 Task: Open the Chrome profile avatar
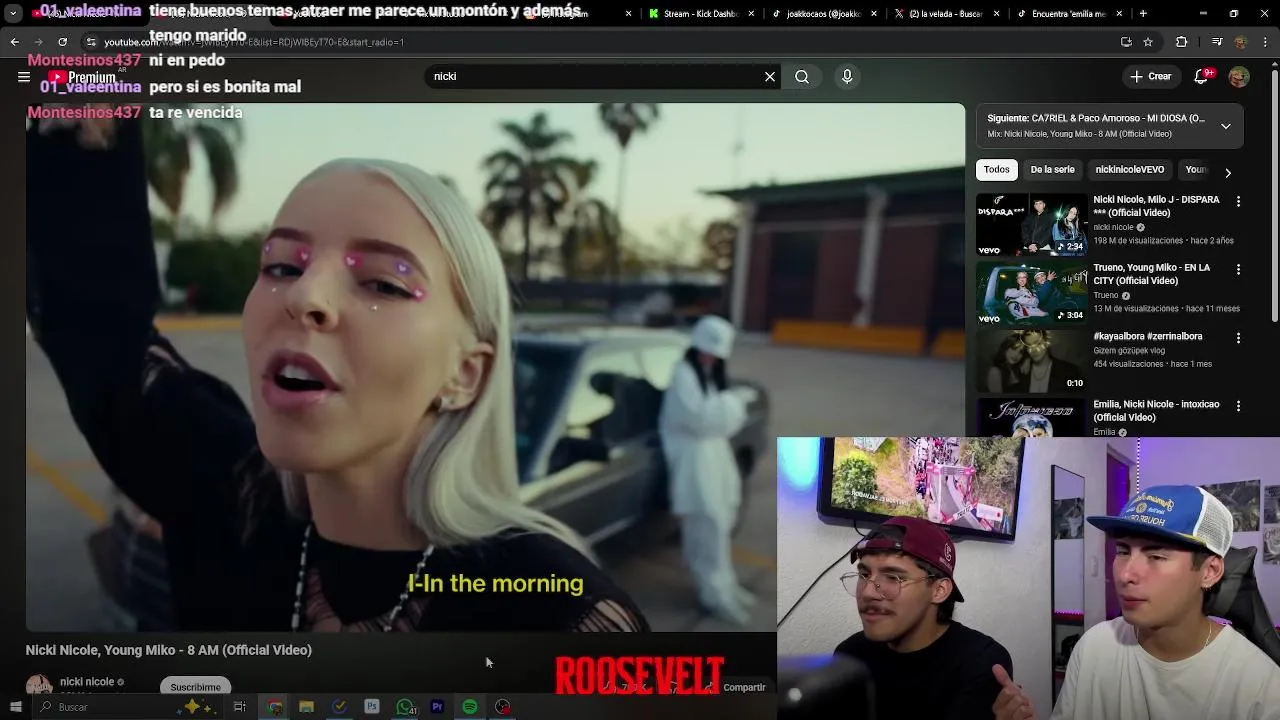click(x=1241, y=42)
